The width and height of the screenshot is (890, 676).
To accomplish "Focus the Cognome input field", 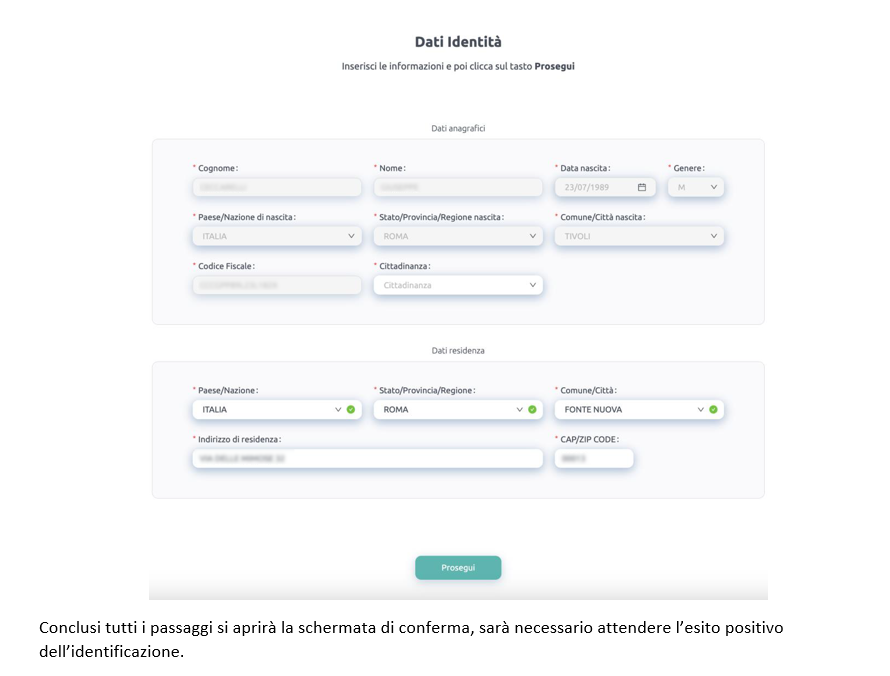I will tap(277, 187).
